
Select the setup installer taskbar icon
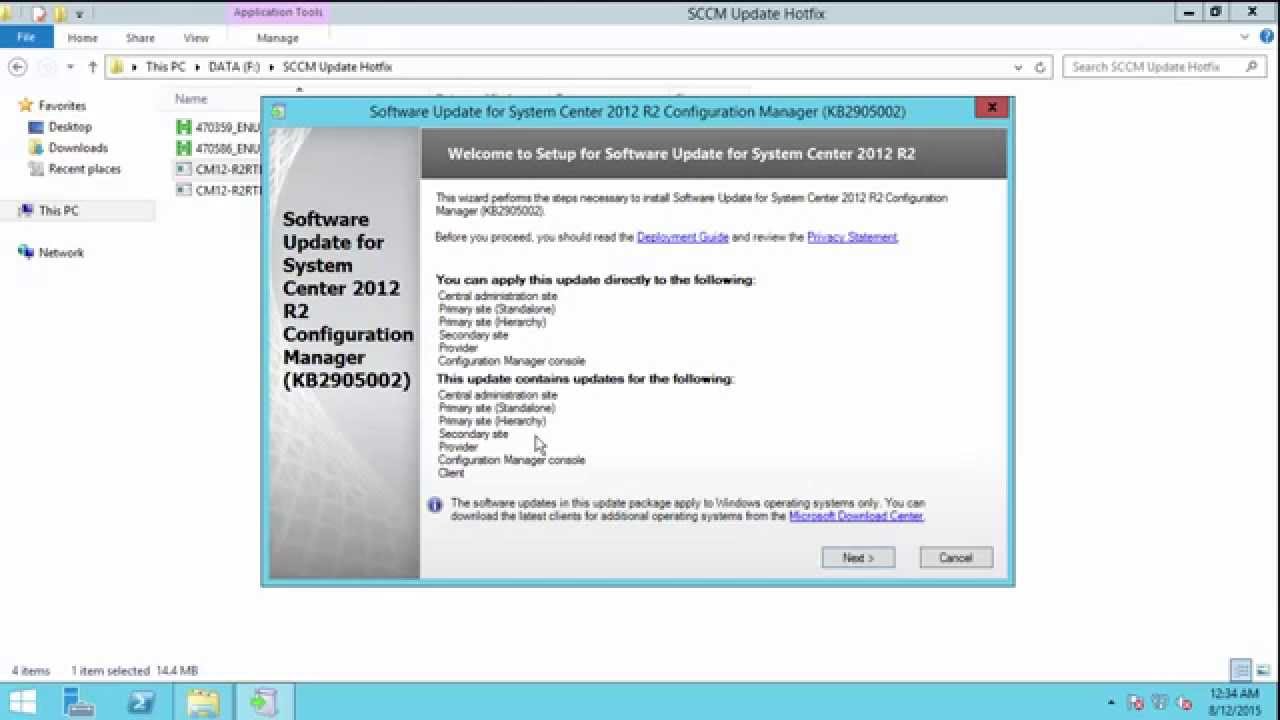pyautogui.click(x=265, y=702)
